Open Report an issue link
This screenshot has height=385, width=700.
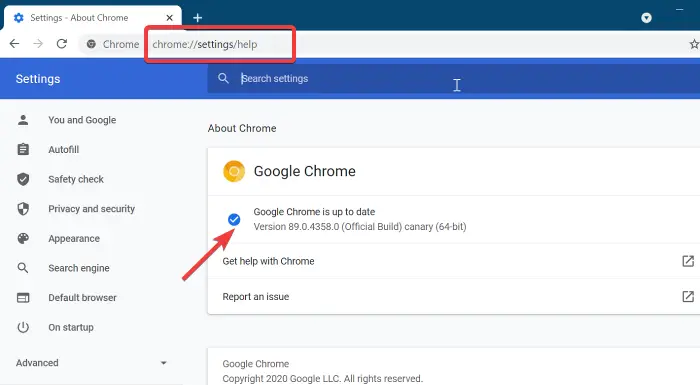coord(256,297)
